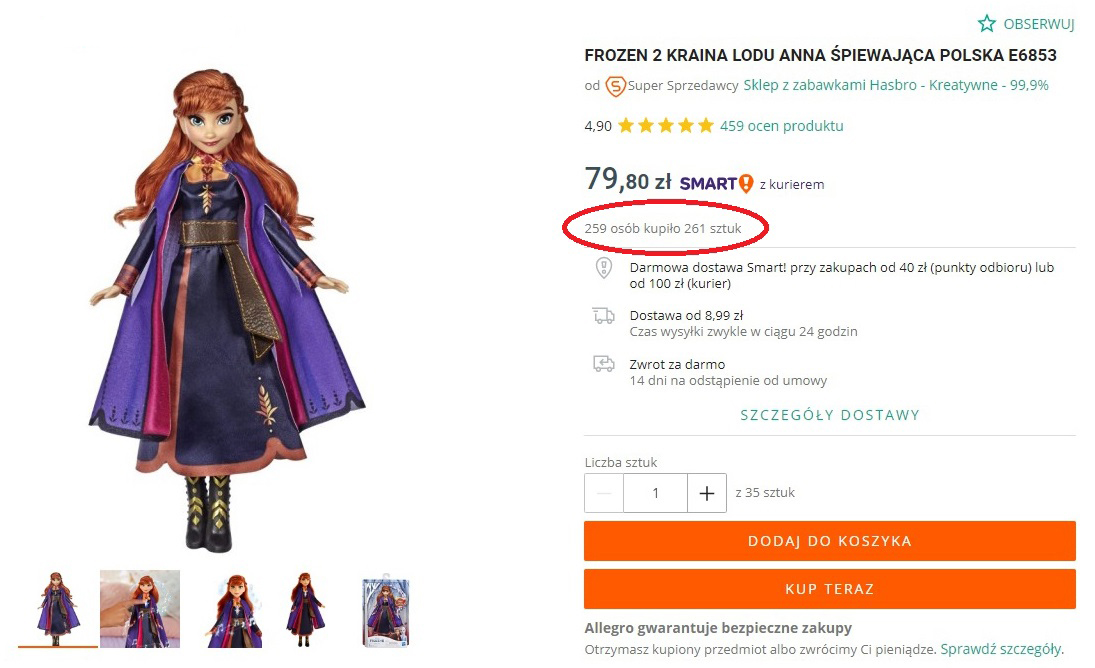Click DODAJ DO KOSZYKA button
This screenshot has width=1095, height=668.
point(830,541)
